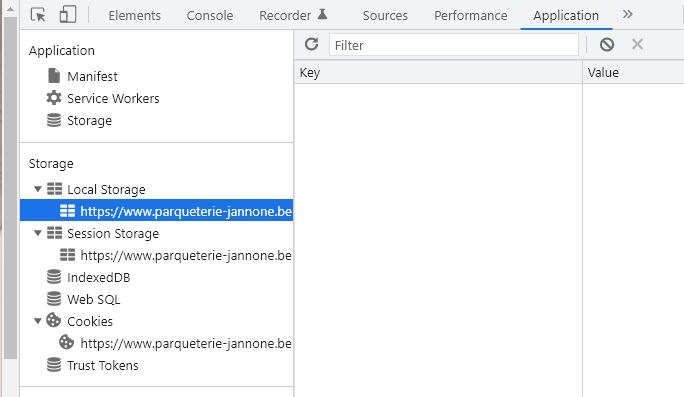Collapse the Local Storage tree node
This screenshot has height=397, width=684.
(38, 189)
